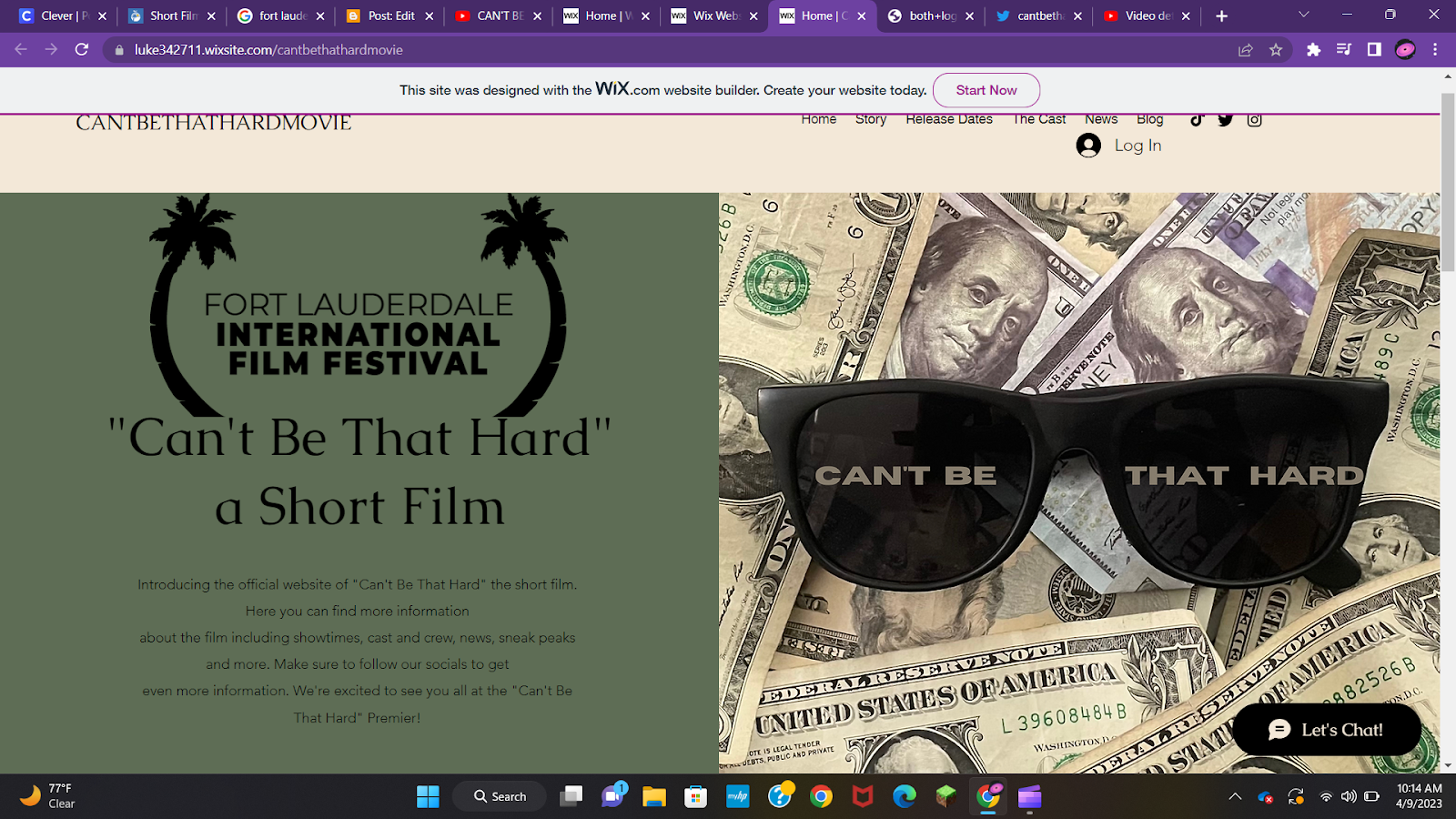Open Microsoft Teams chat taskbar icon
1456x819 pixels.
pos(614,796)
